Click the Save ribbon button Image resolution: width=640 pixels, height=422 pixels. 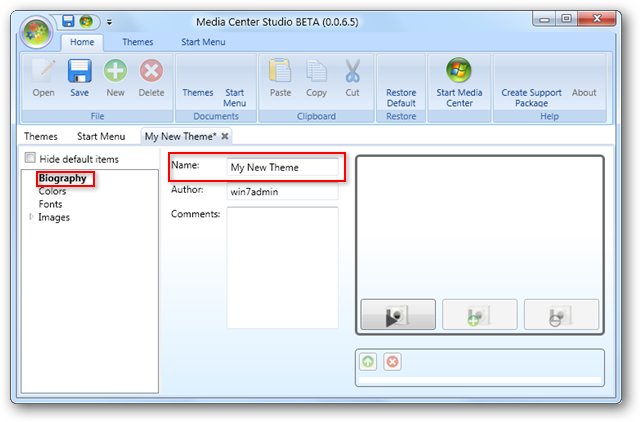point(80,78)
